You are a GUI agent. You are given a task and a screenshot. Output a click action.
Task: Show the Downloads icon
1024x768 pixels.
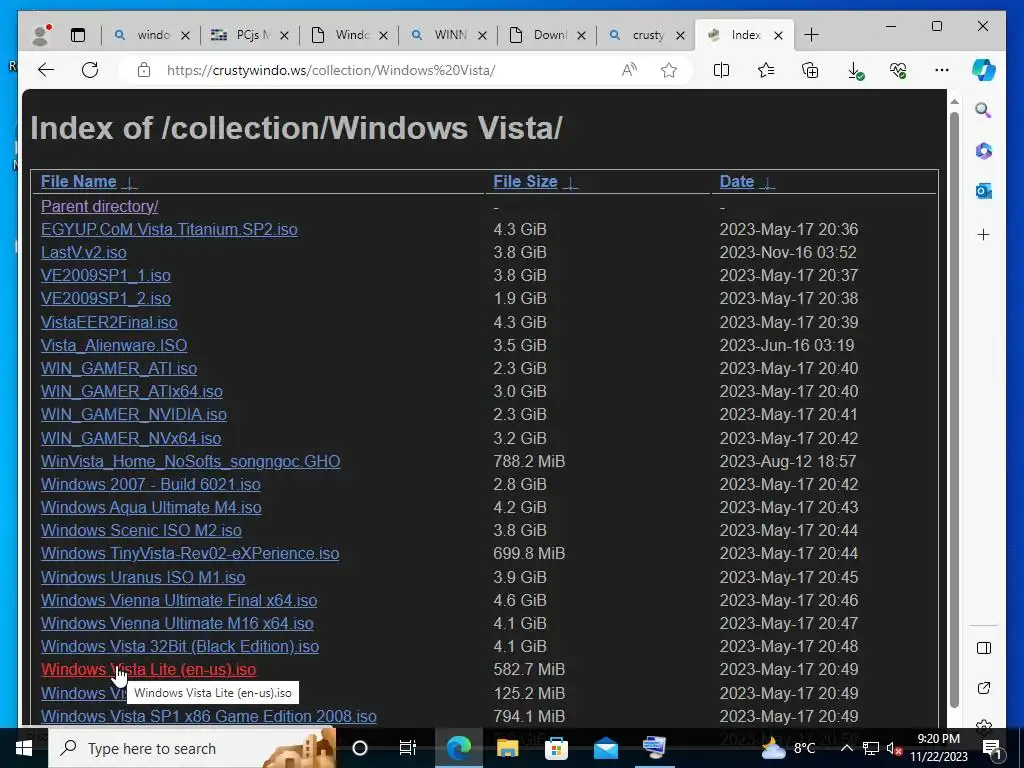855,71
